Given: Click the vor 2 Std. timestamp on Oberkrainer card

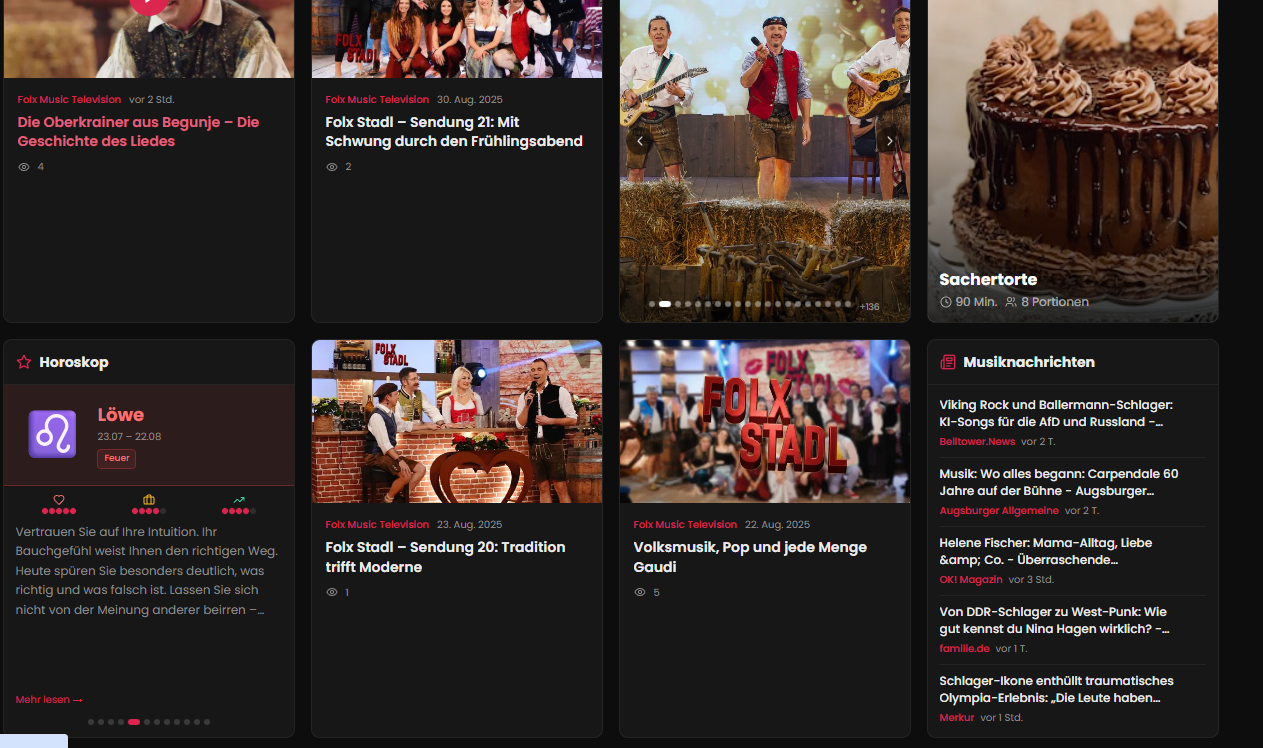Looking at the screenshot, I should click(x=152, y=100).
